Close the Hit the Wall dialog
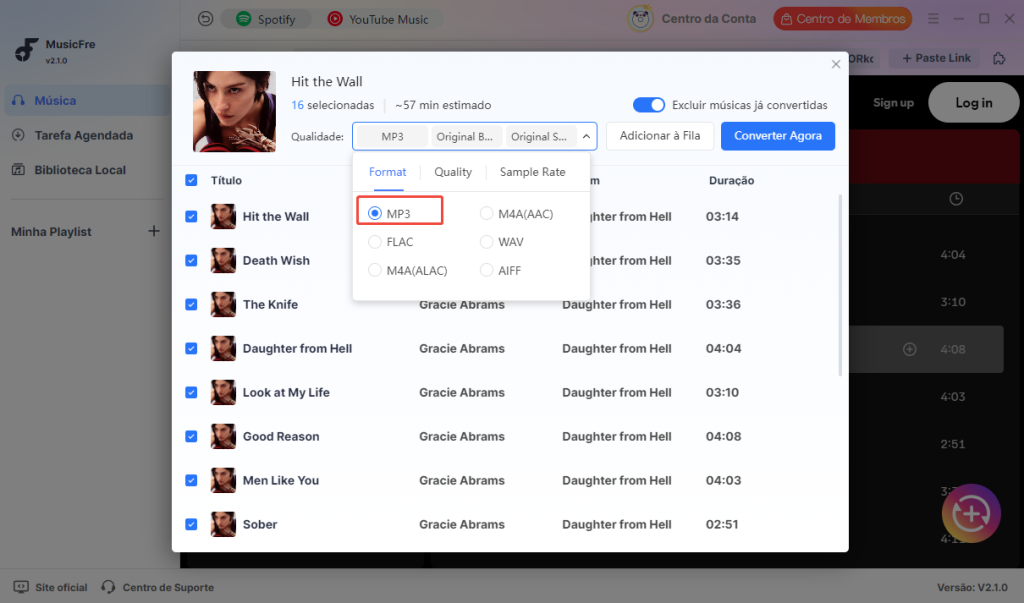The width and height of the screenshot is (1024, 603). click(835, 64)
